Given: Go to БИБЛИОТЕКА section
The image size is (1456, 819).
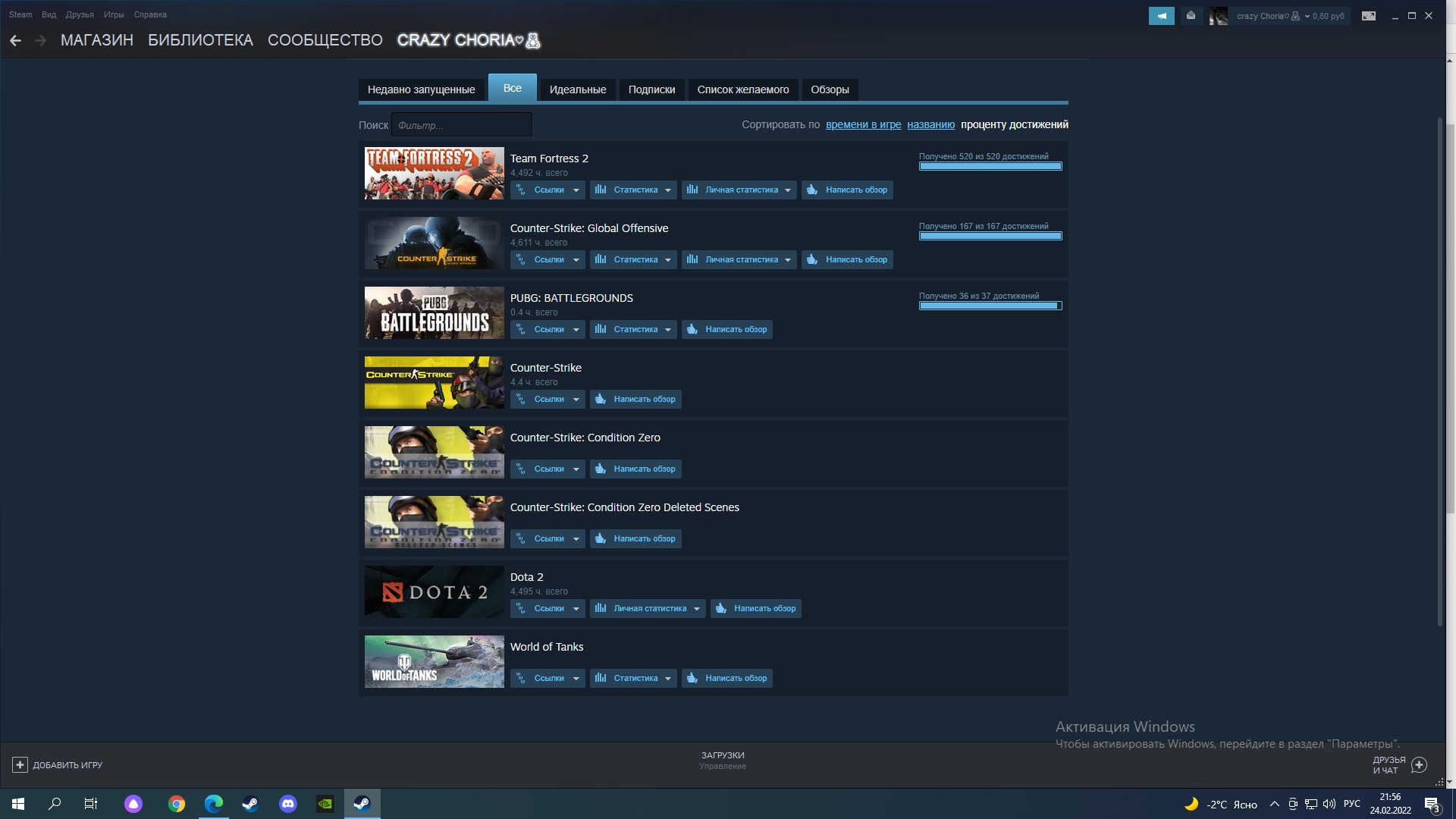Looking at the screenshot, I should tap(200, 40).
